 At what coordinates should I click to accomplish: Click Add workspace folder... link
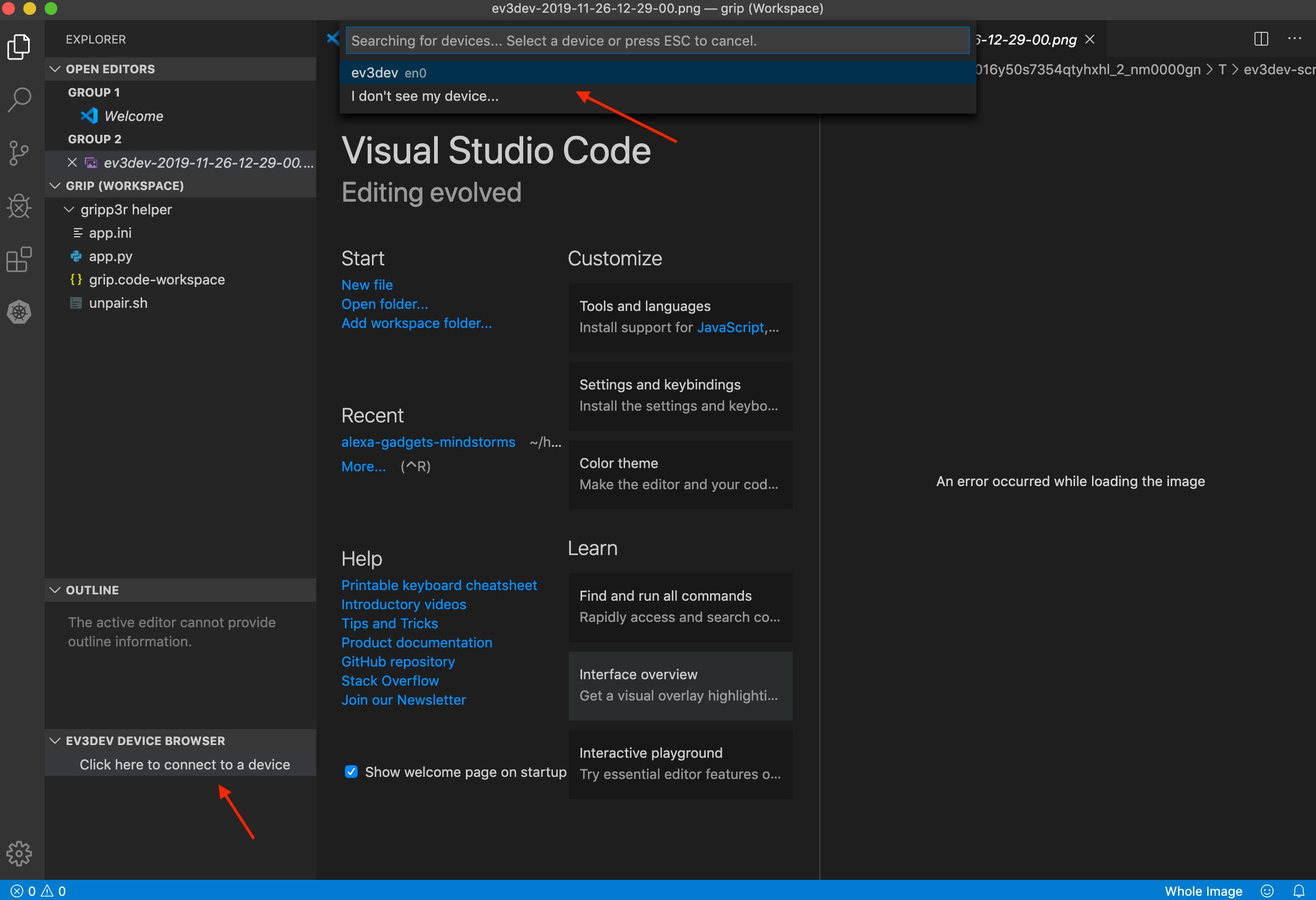(417, 323)
